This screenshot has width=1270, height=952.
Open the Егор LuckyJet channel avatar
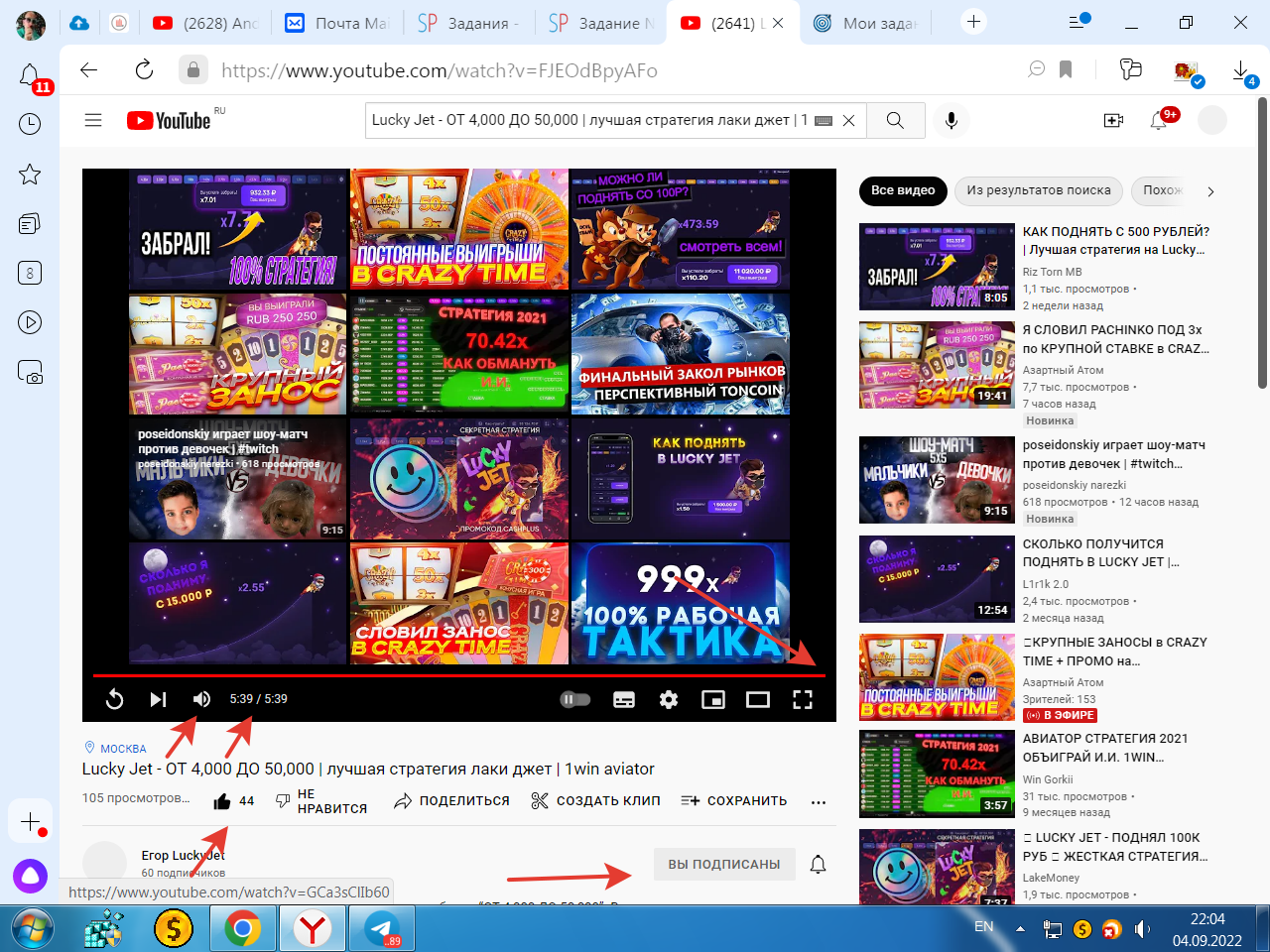(x=104, y=864)
